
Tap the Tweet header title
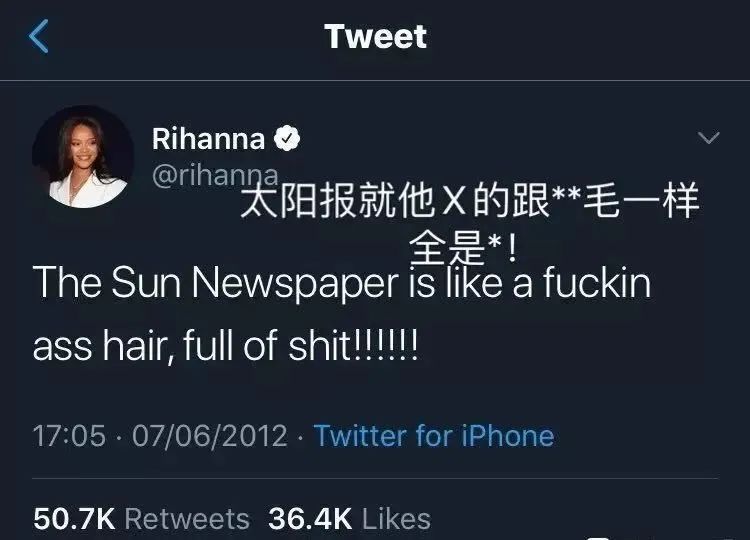[x=375, y=36]
